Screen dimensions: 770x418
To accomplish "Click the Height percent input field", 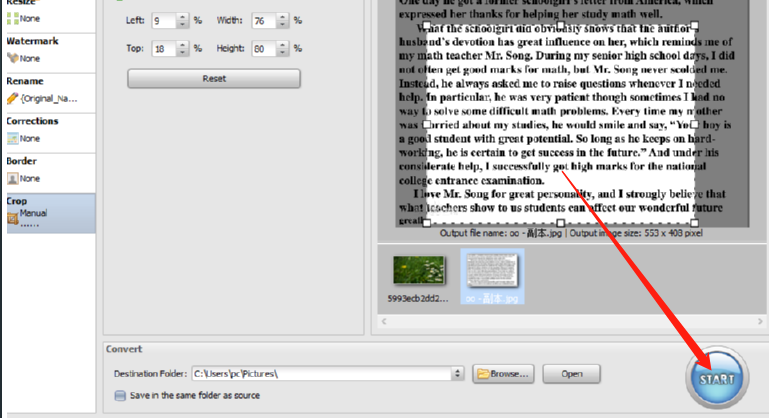I will [264, 49].
